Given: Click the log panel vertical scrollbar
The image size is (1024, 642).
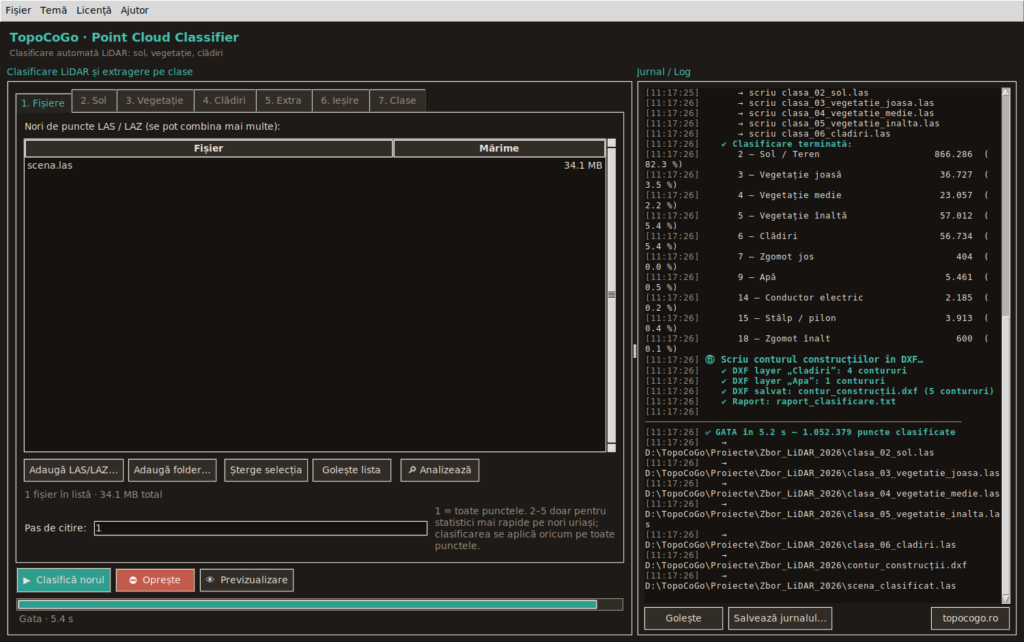Looking at the screenshot, I should [1006, 345].
